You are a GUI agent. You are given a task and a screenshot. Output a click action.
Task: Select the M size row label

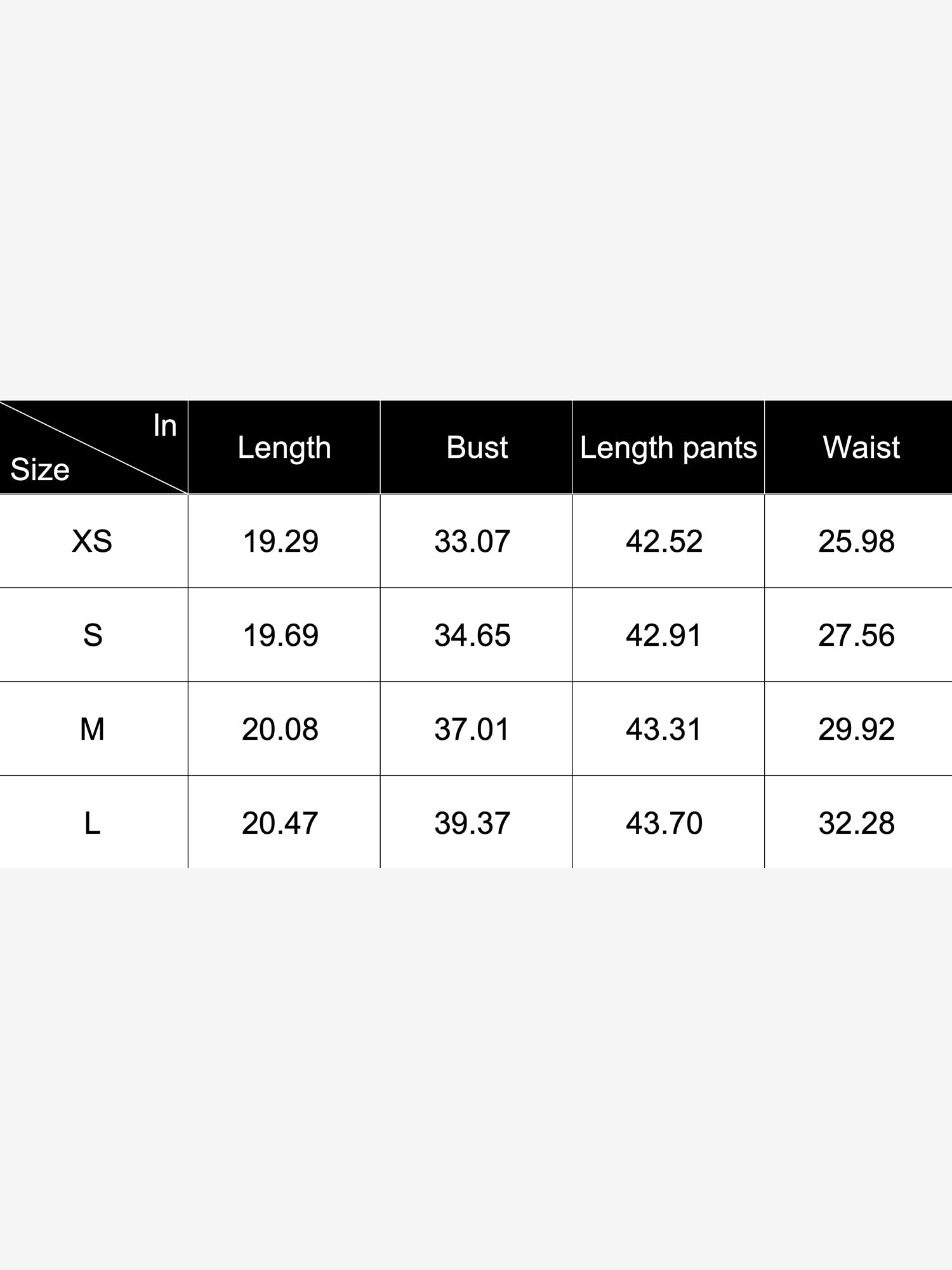point(92,729)
